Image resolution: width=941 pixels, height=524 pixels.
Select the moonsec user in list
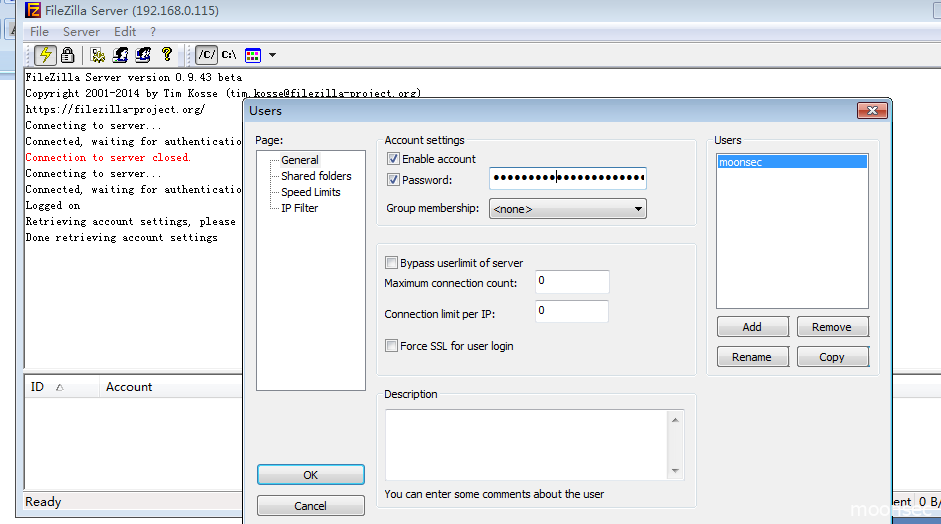click(x=792, y=162)
